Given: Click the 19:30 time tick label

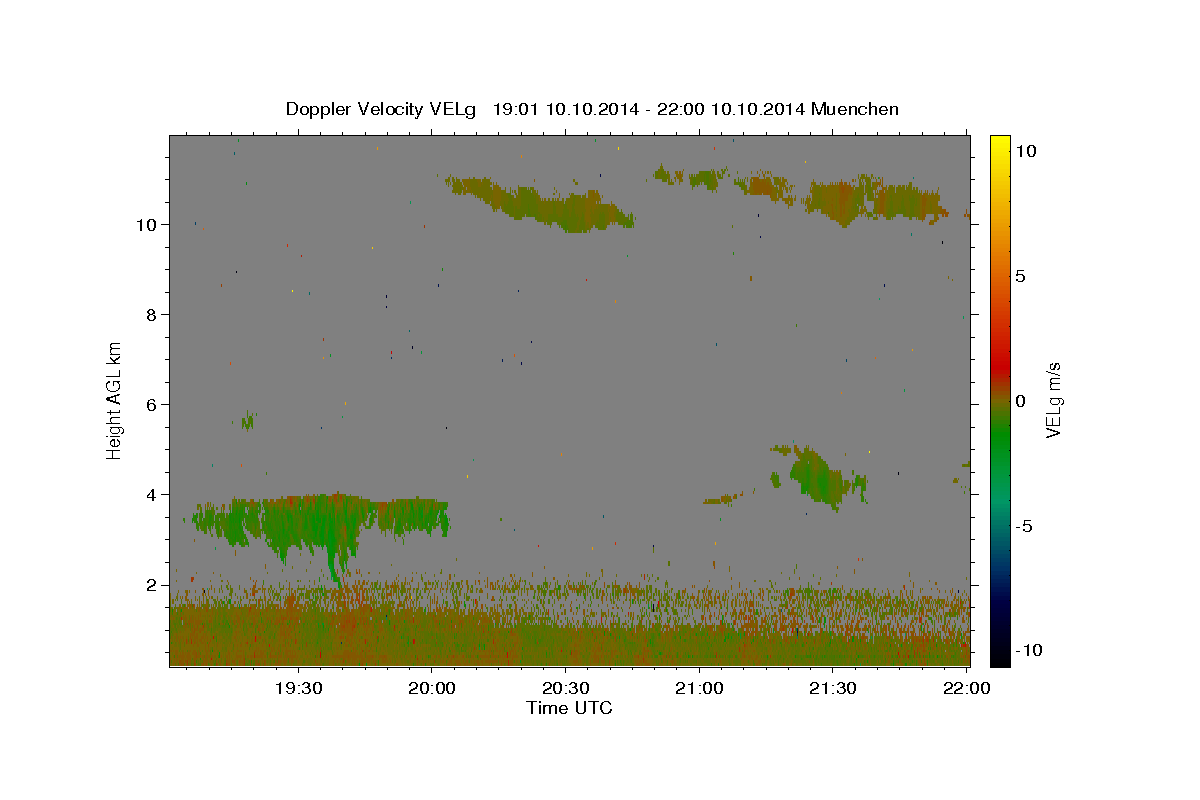Looking at the screenshot, I should [x=298, y=689].
